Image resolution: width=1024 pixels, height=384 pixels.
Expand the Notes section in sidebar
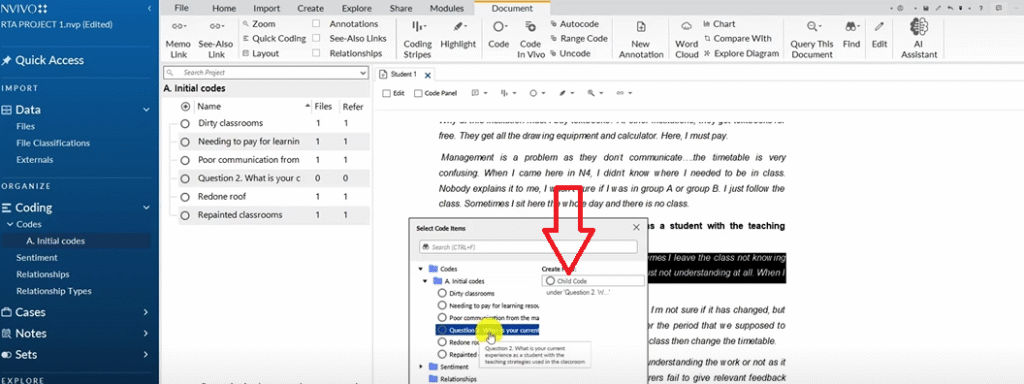click(x=146, y=334)
